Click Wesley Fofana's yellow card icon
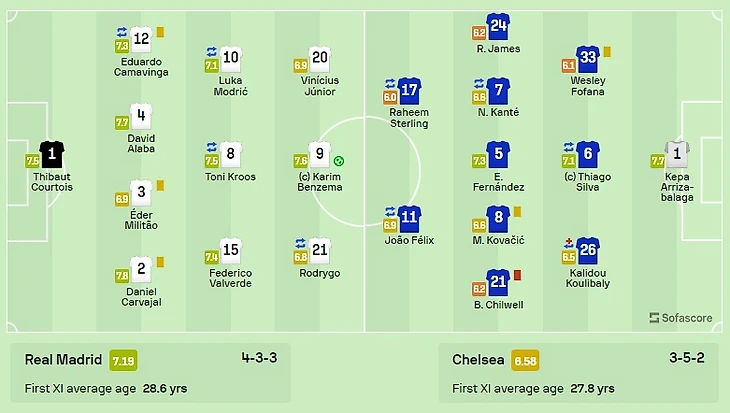The width and height of the screenshot is (730, 413). (x=606, y=52)
